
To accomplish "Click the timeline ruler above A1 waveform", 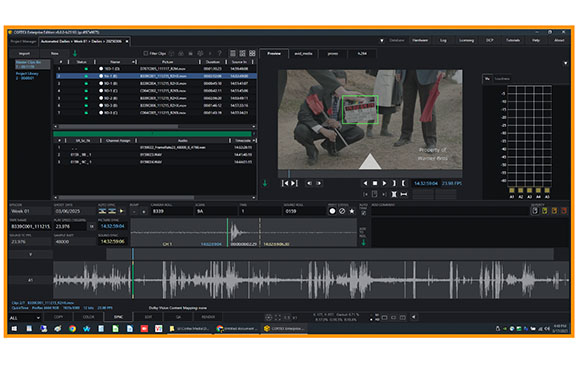I will pos(330,254).
